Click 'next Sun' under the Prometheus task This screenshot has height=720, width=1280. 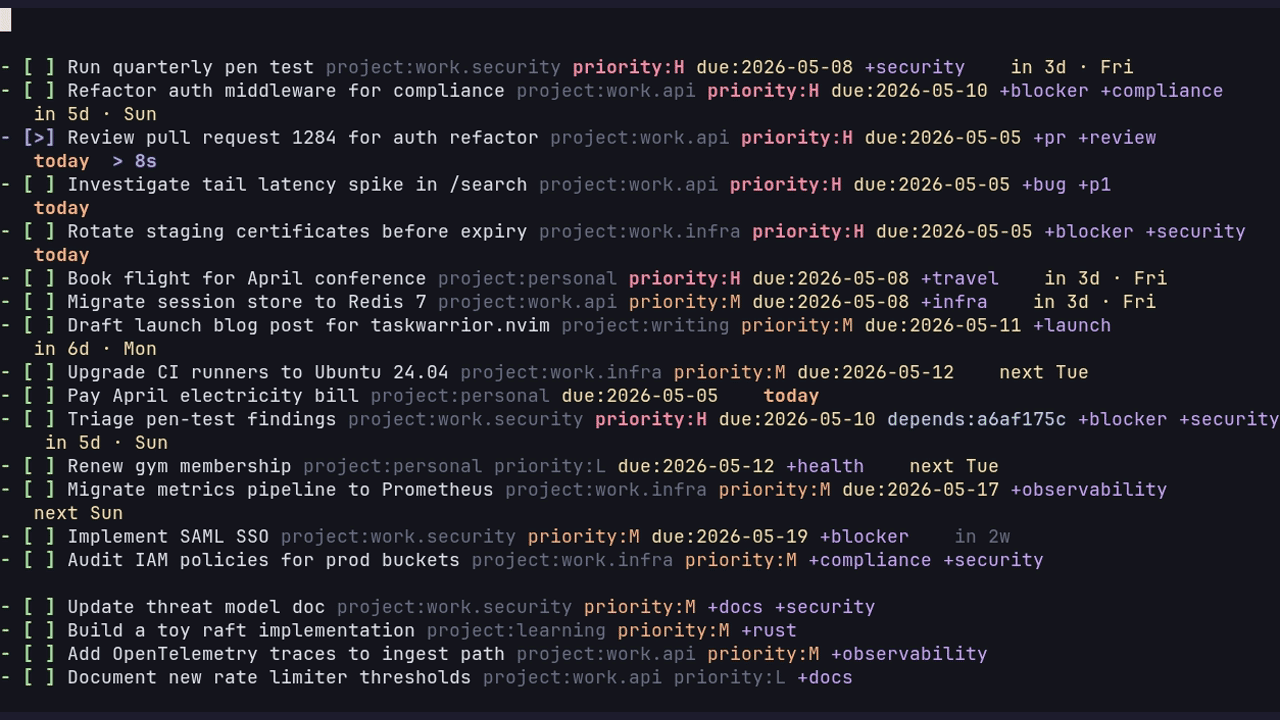pos(78,513)
